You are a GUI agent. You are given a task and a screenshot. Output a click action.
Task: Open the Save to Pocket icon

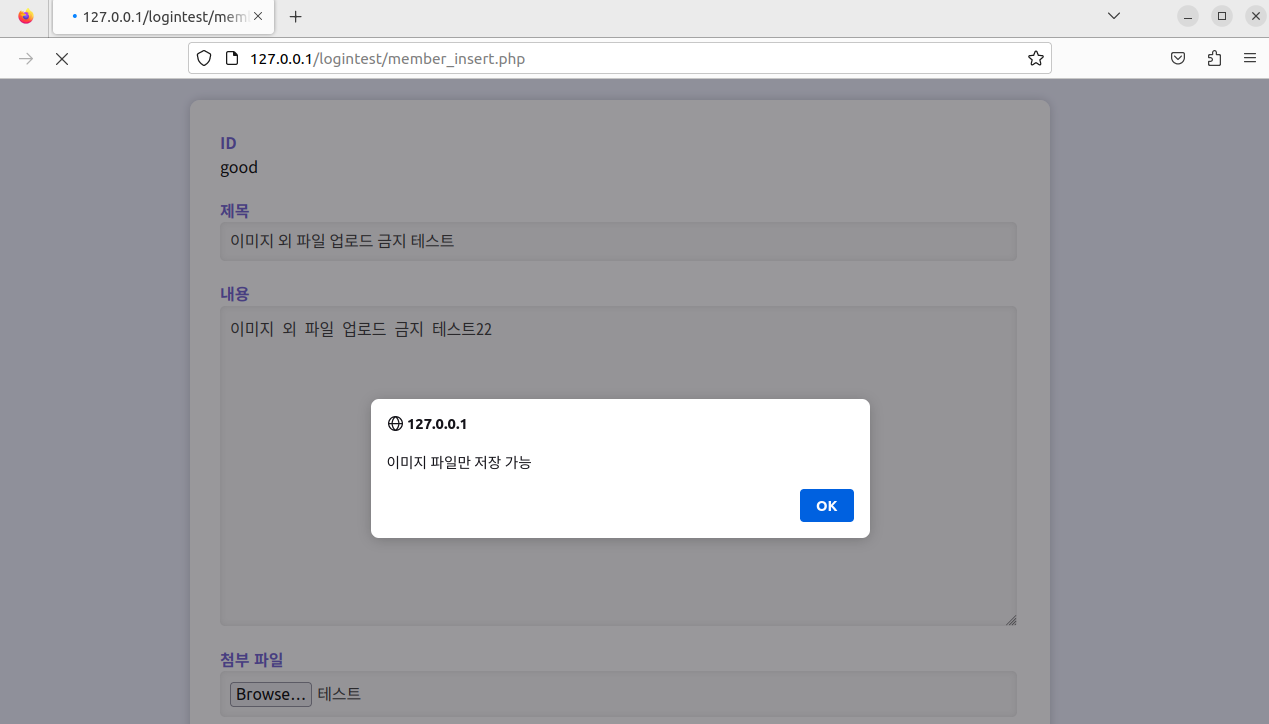pos(1178,59)
